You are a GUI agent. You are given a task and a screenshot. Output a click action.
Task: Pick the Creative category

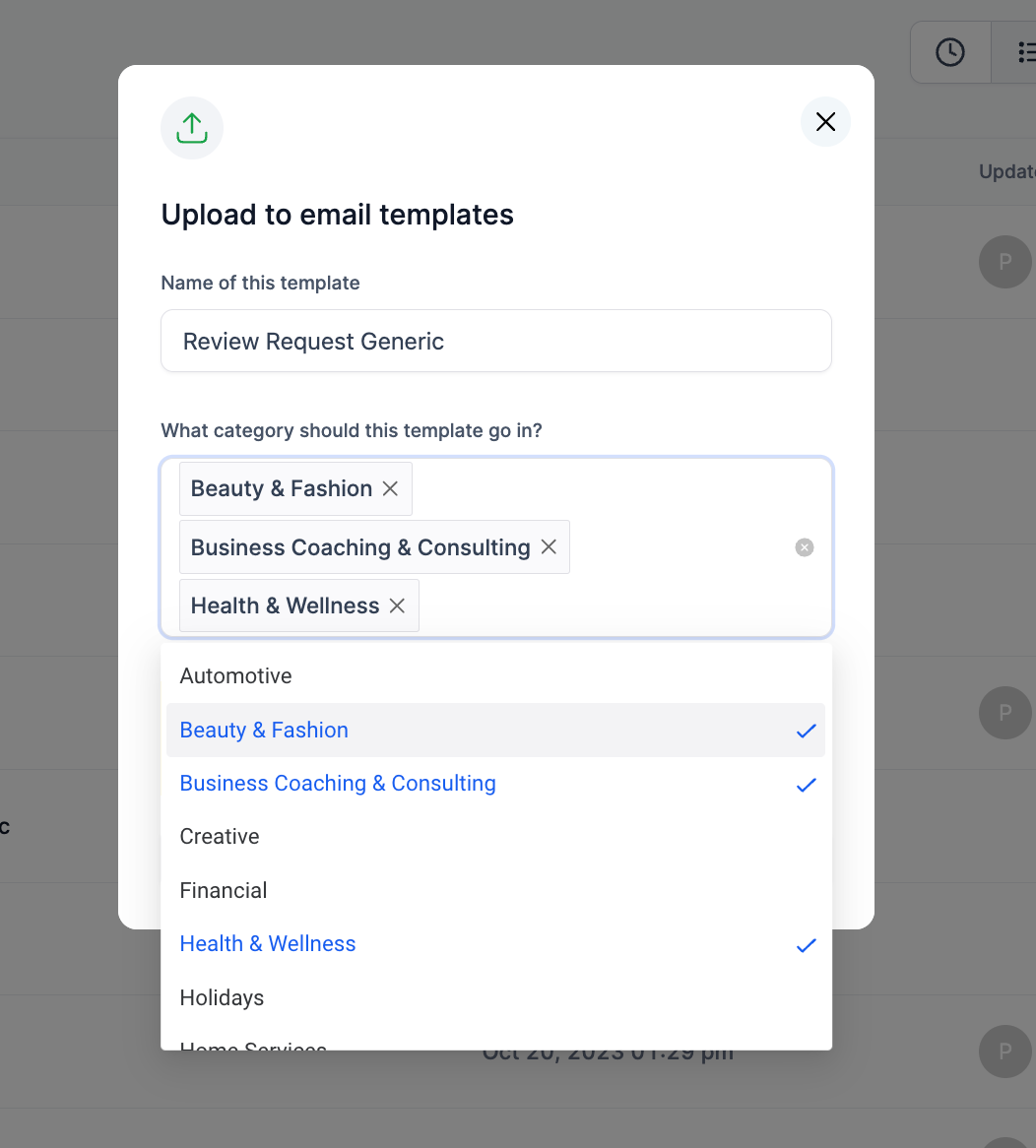tap(495, 836)
